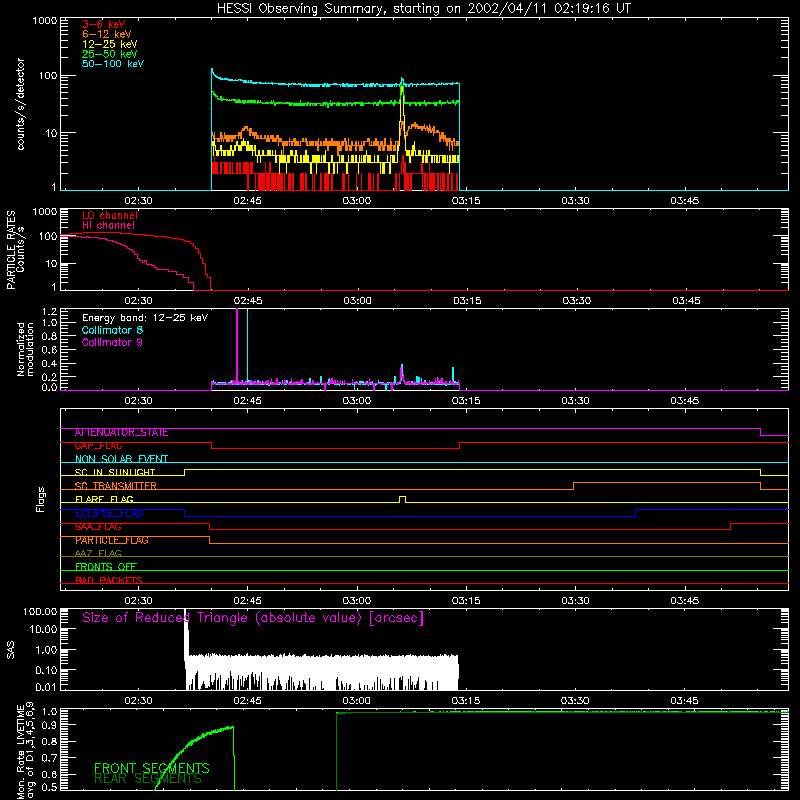Click the flare bump on the FLARE_FLAG line
This screenshot has width=800, height=800.
[x=403, y=499]
